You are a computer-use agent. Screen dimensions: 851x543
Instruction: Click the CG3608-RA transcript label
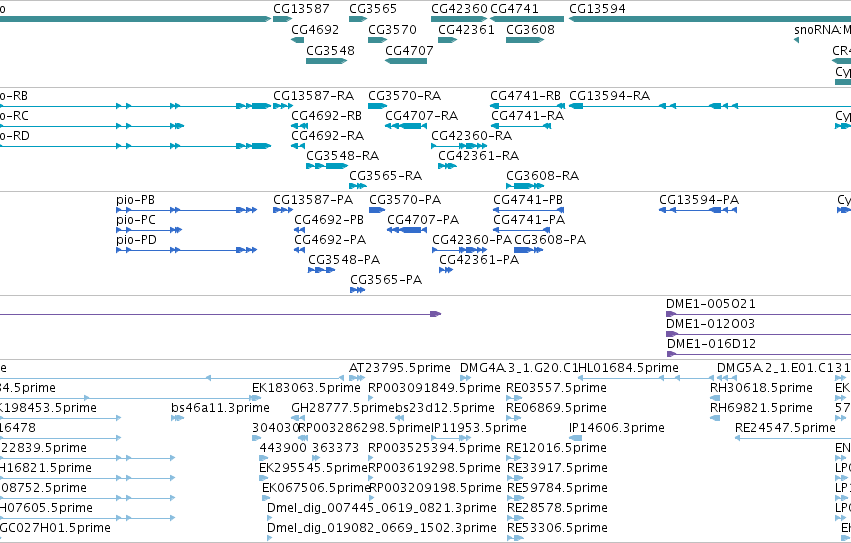(x=543, y=176)
